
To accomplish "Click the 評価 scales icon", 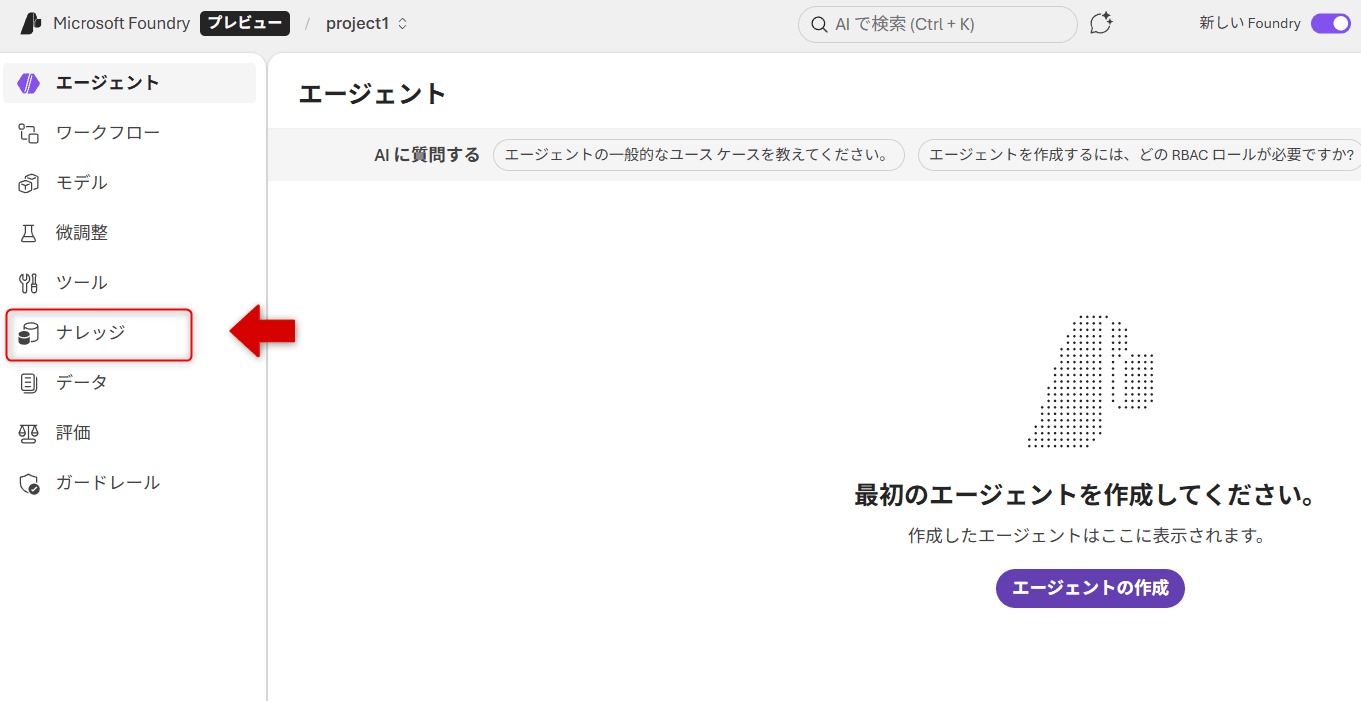I will (29, 433).
